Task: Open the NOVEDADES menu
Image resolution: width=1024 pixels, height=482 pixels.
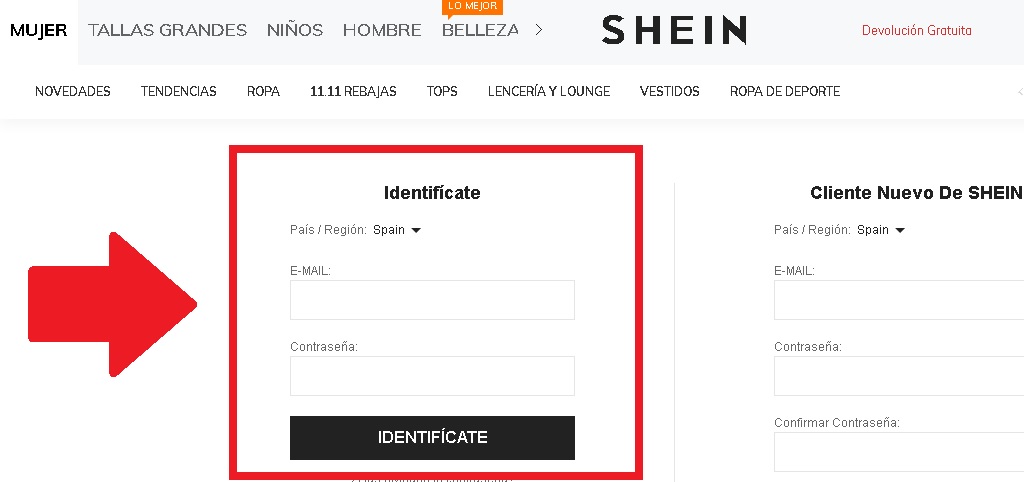Action: click(72, 92)
